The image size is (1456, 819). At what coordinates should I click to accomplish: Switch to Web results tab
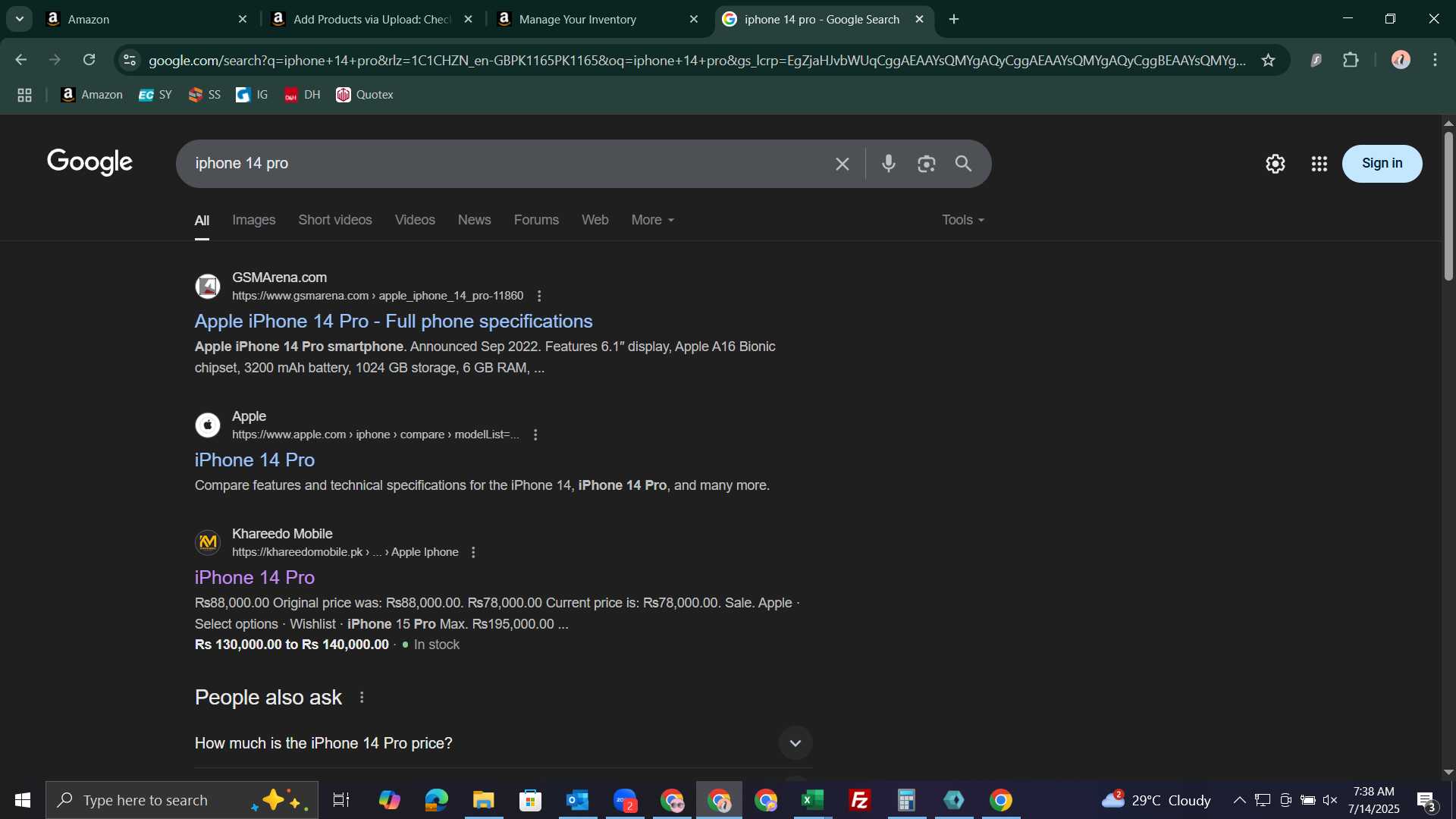coord(595,220)
